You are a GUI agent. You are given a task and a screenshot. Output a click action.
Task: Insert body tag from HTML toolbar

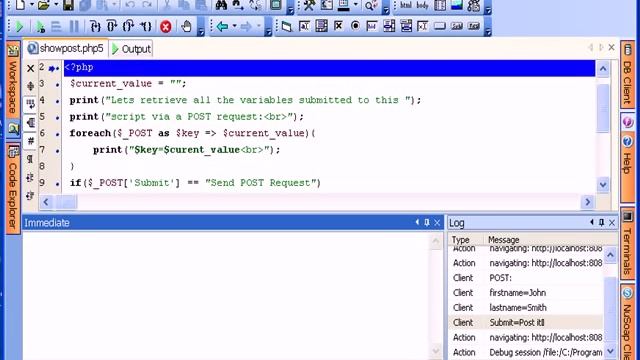(x=422, y=5)
